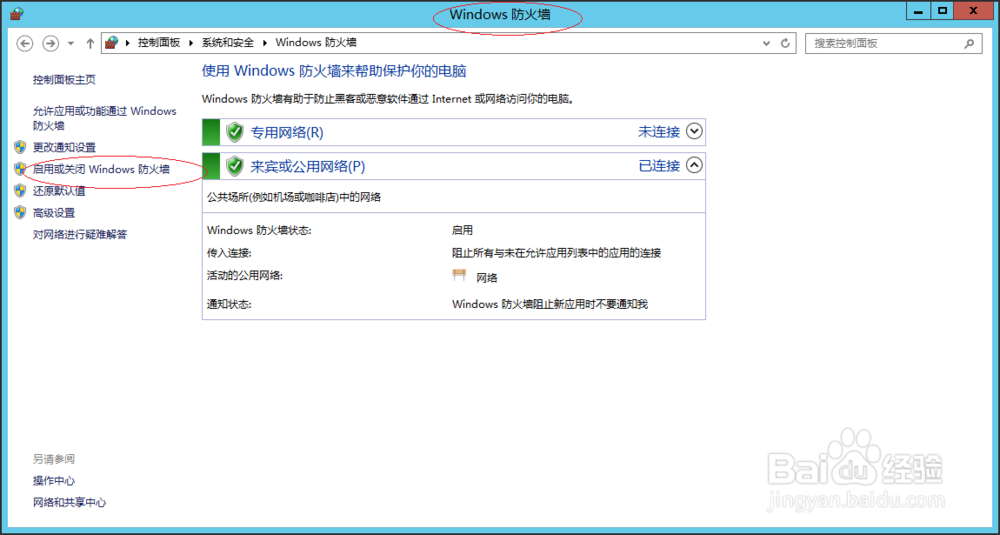This screenshot has height=535, width=1000.
Task: Close the Windows 防火墙 window
Action: point(974,11)
